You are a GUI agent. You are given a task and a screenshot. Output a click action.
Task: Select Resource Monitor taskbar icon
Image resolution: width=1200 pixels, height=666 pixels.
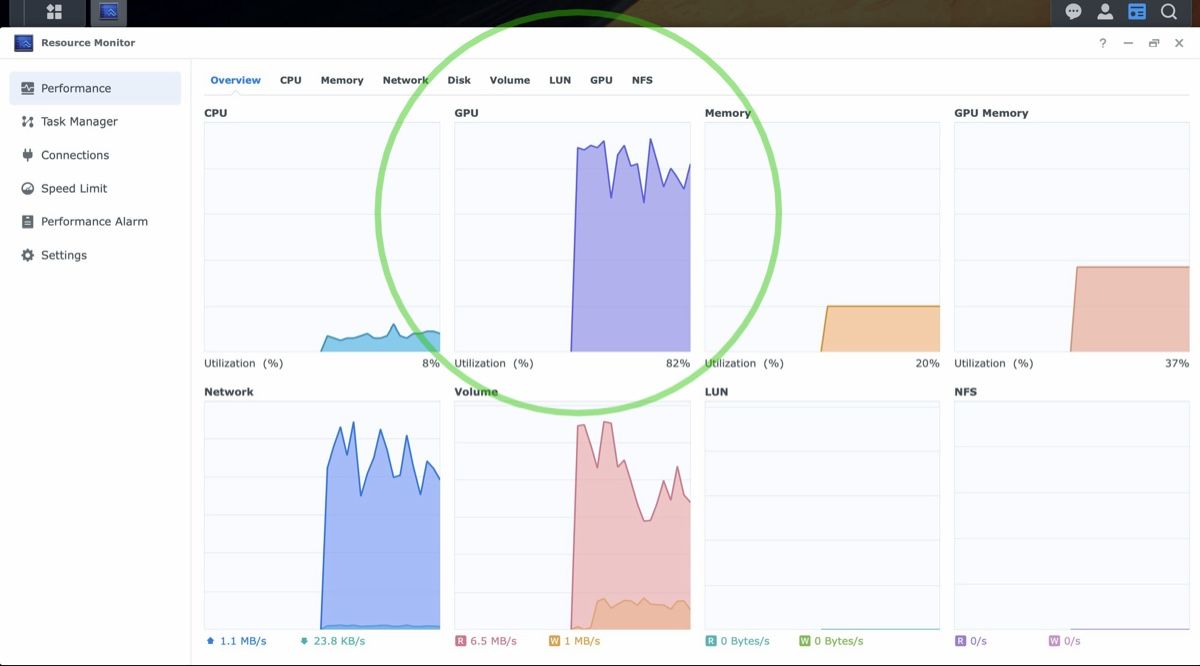109,12
